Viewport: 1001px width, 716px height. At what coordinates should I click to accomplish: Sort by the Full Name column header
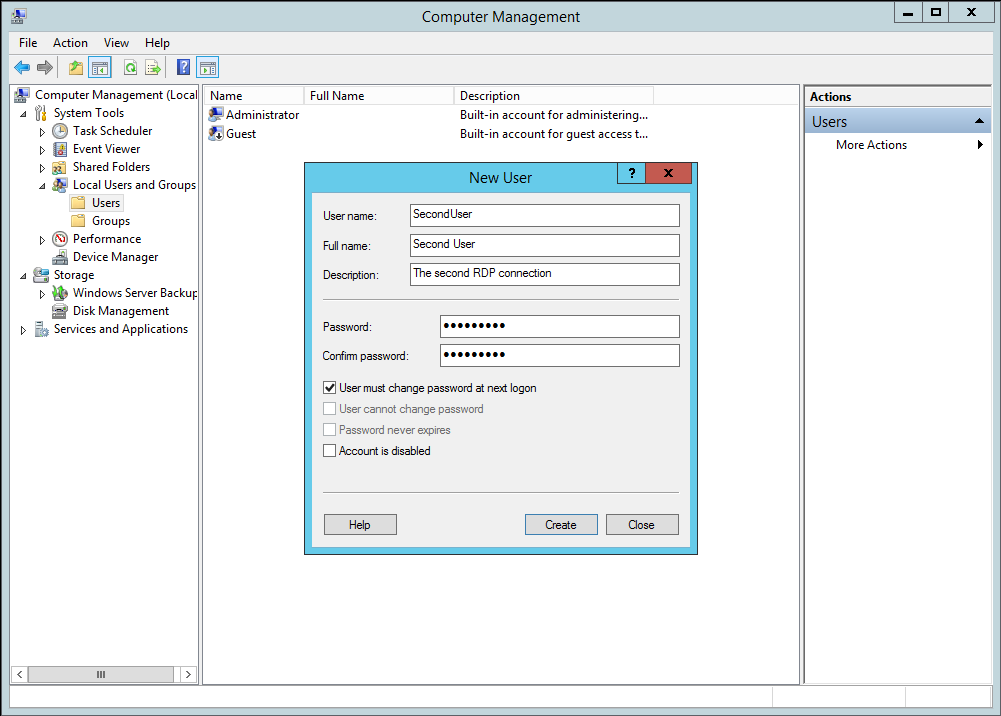[379, 96]
